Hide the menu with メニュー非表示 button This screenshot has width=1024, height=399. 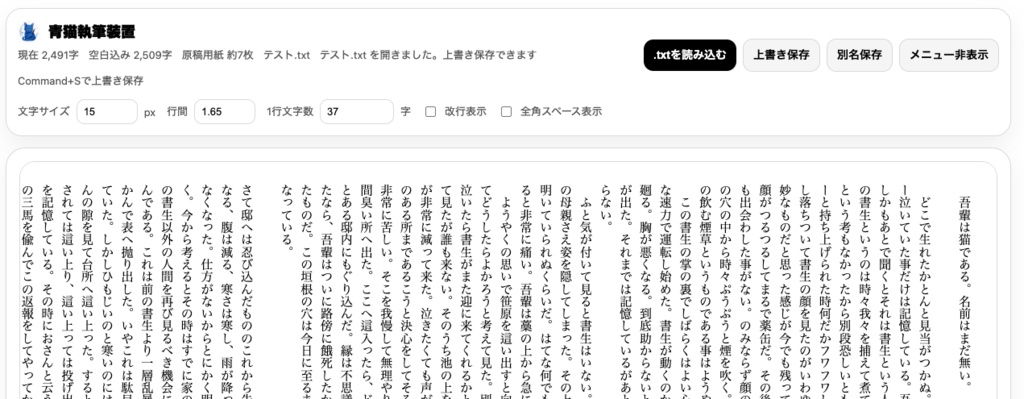pos(948,55)
